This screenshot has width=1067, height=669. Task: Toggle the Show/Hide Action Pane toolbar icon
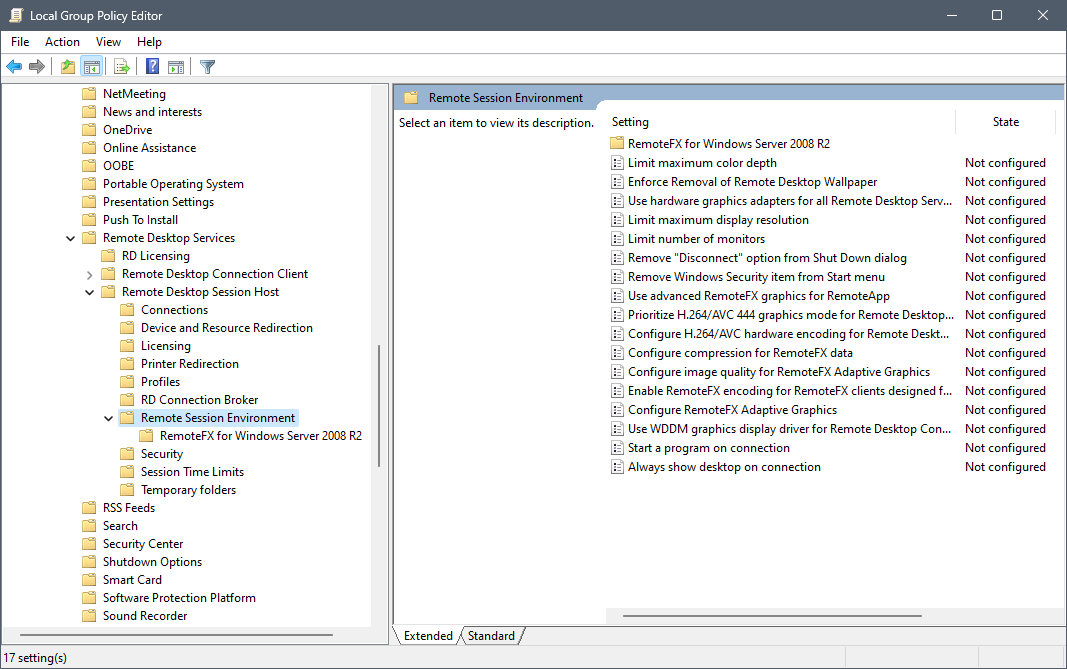pyautogui.click(x=176, y=67)
